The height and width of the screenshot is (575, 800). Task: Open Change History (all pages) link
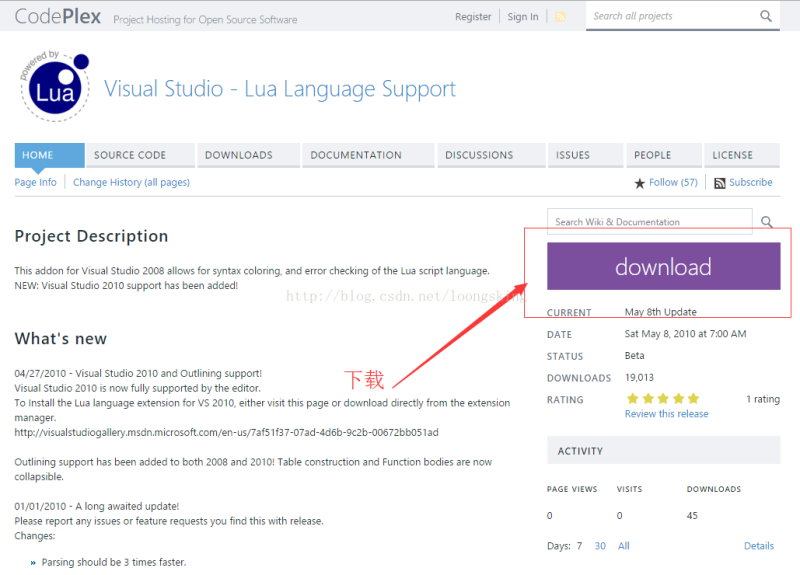click(x=131, y=182)
